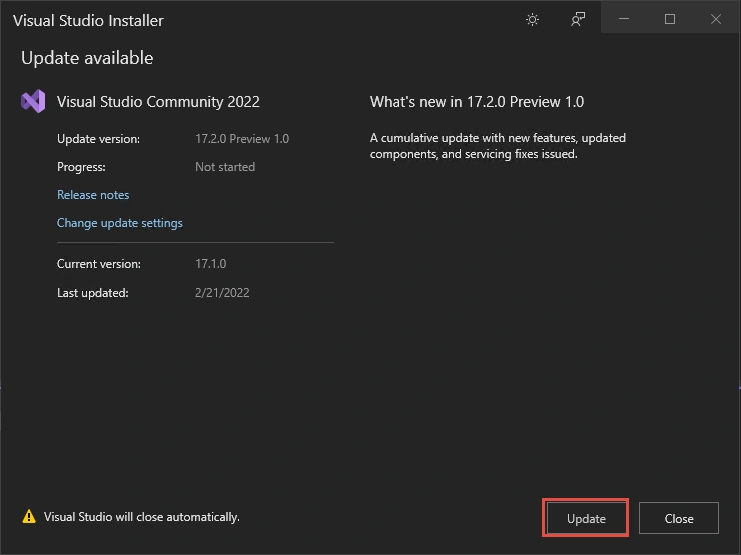Click the Not started progress status
This screenshot has height=555, width=741.
pyautogui.click(x=225, y=167)
